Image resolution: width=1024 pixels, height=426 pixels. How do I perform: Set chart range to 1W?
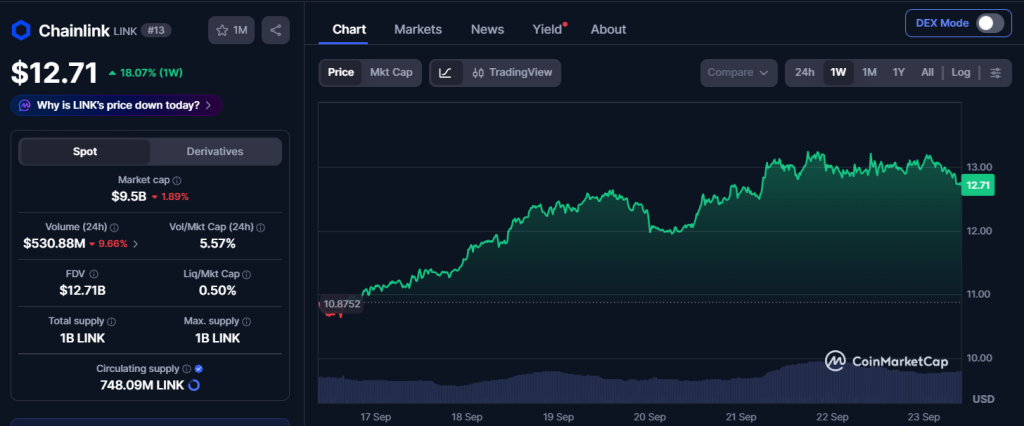click(x=839, y=73)
